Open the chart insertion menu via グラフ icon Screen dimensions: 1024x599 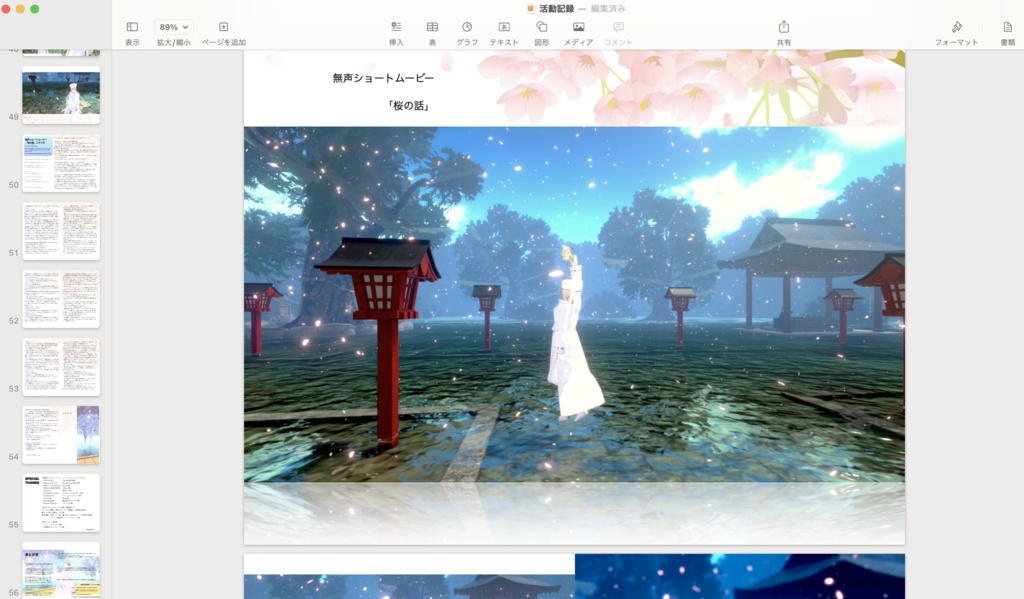[467, 29]
